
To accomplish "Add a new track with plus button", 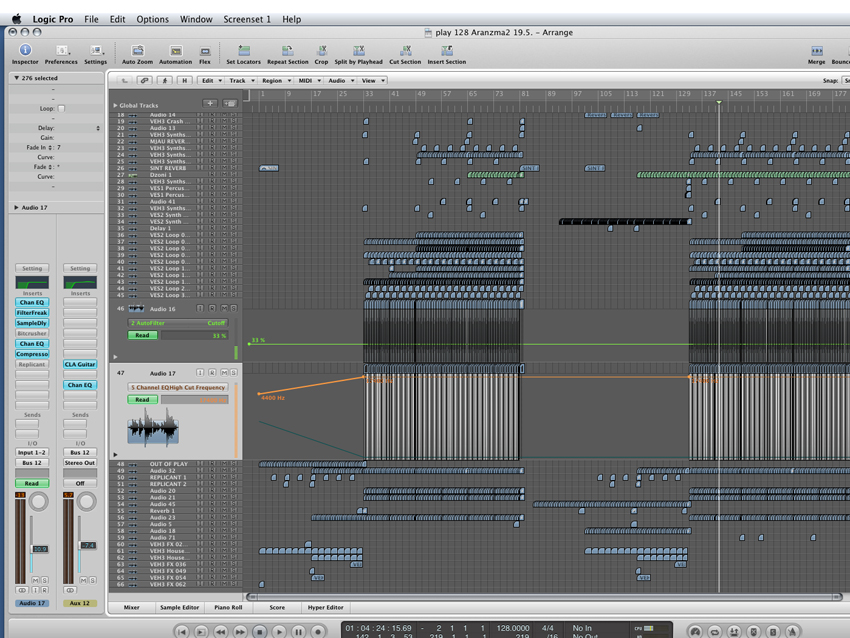I will click(210, 103).
